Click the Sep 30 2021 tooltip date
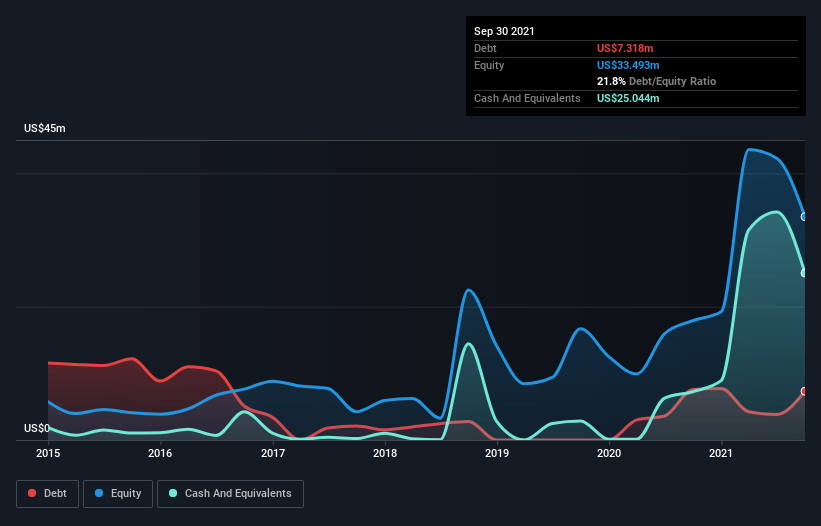821x526 pixels. (504, 31)
